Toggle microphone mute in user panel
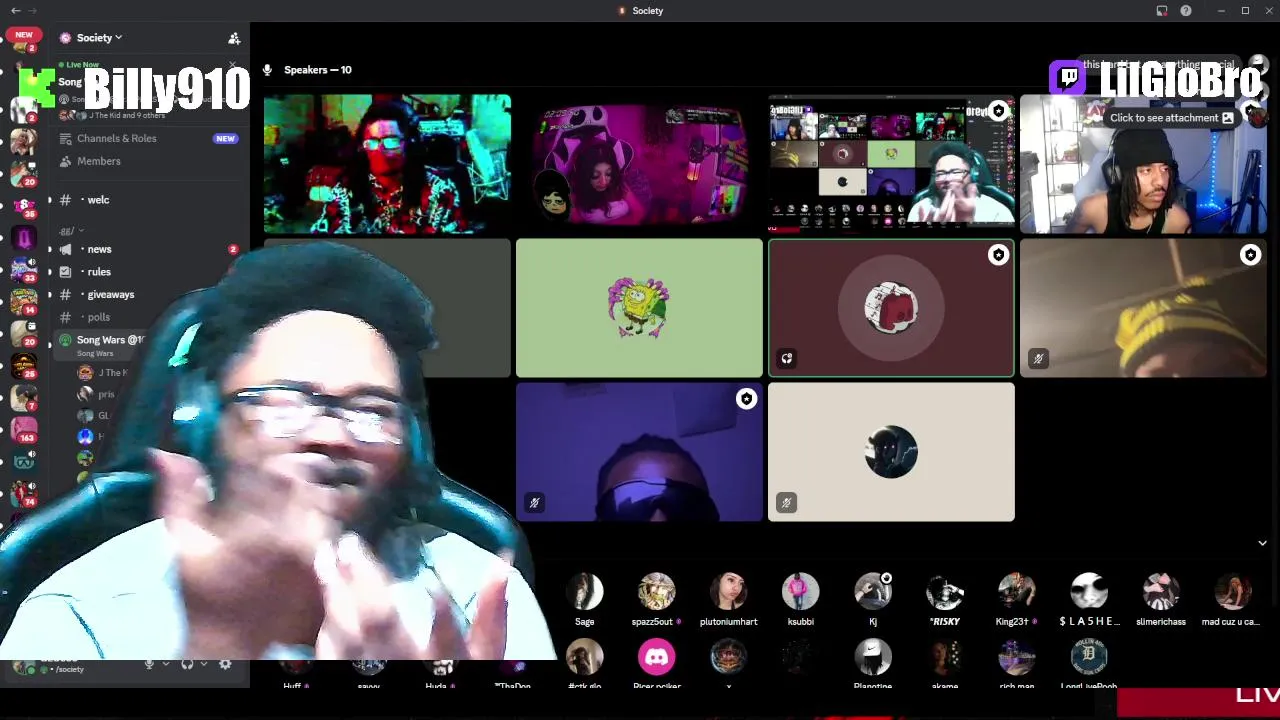Screen dimensions: 1280x720 (x=149, y=664)
